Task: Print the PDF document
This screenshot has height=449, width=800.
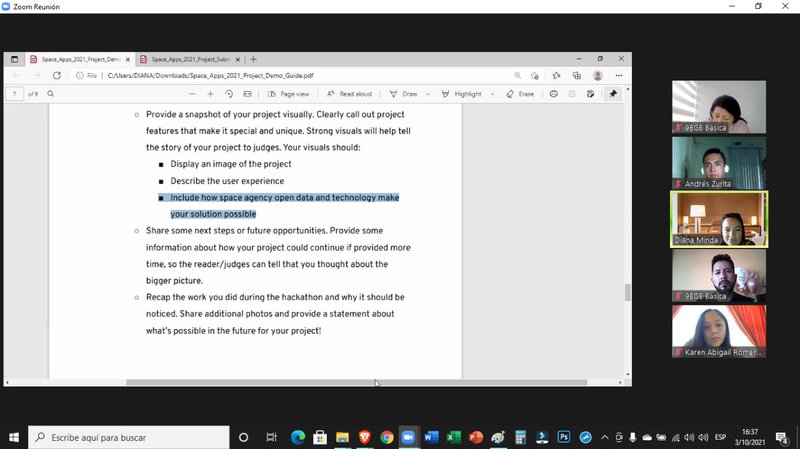Action: (554, 94)
